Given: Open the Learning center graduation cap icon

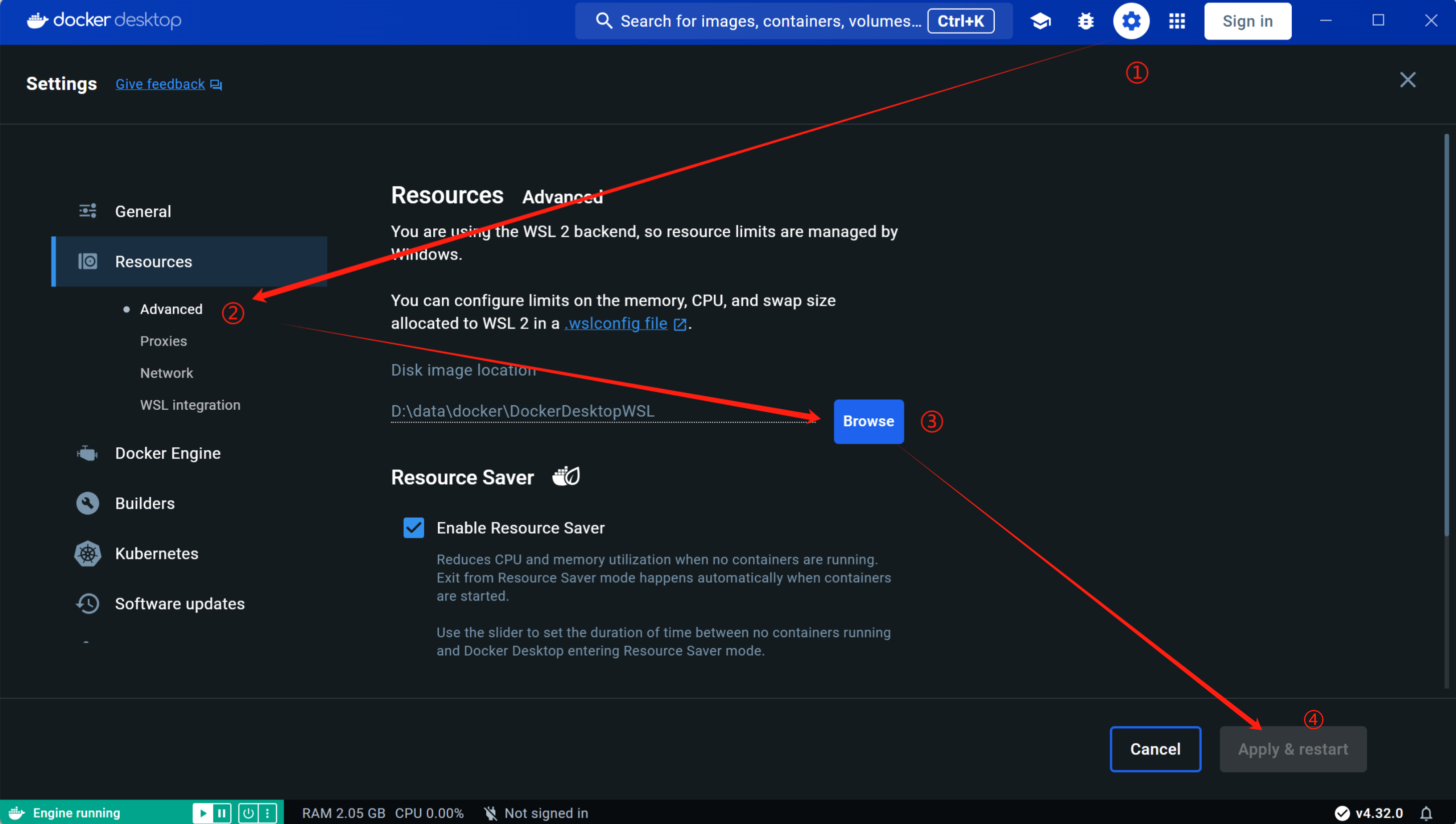Looking at the screenshot, I should point(1040,21).
